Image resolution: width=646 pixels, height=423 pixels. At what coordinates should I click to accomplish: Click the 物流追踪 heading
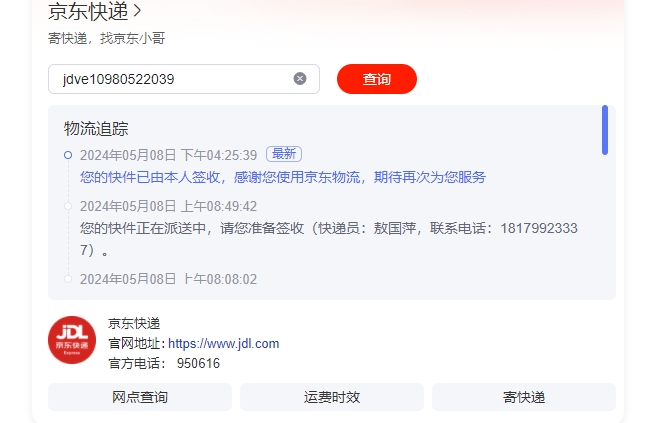tap(96, 129)
